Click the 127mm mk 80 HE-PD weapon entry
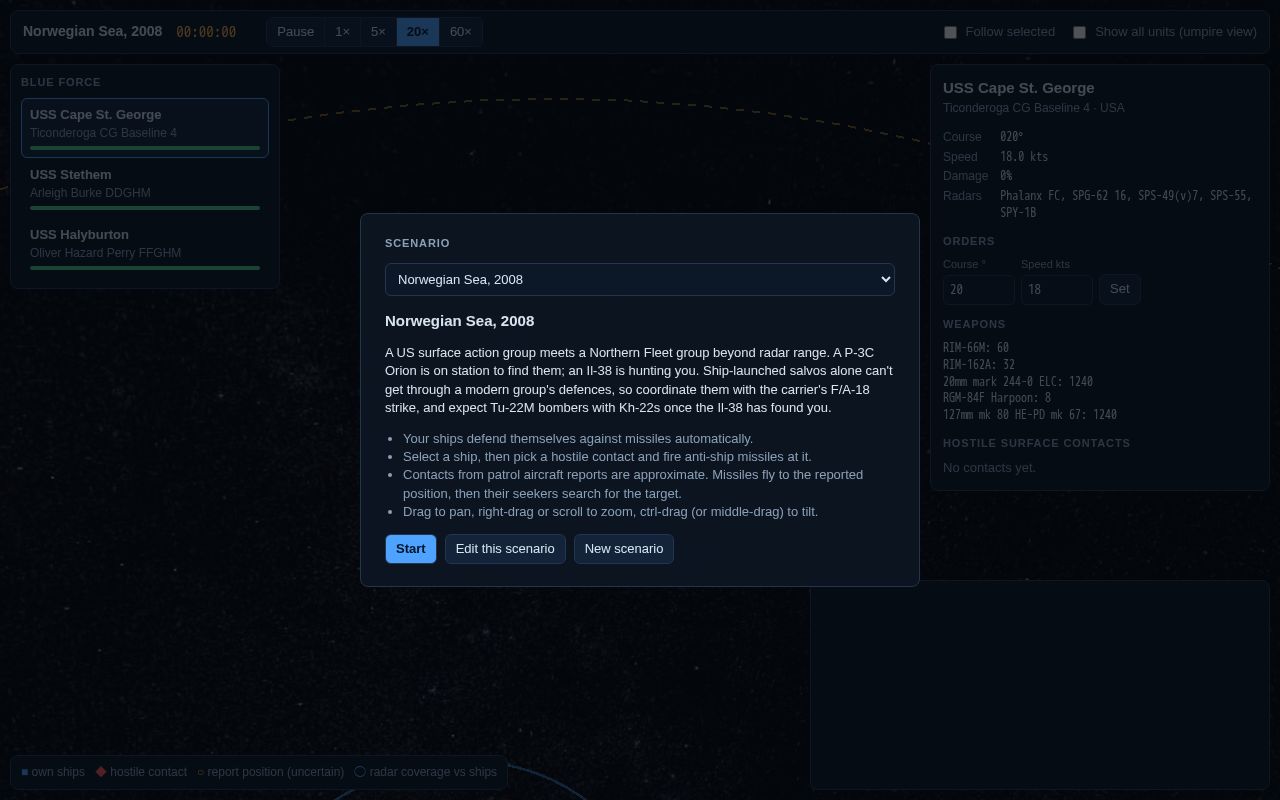The width and height of the screenshot is (1280, 800). tap(1030, 415)
